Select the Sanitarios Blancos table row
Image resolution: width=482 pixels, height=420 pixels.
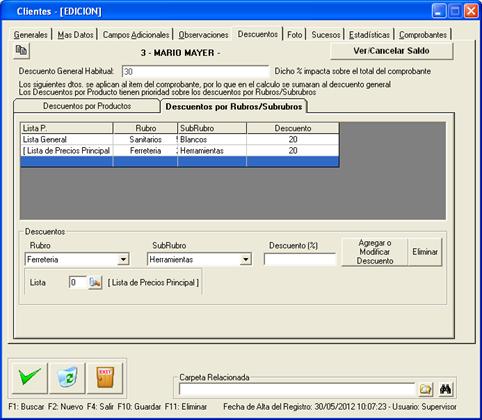click(180, 139)
